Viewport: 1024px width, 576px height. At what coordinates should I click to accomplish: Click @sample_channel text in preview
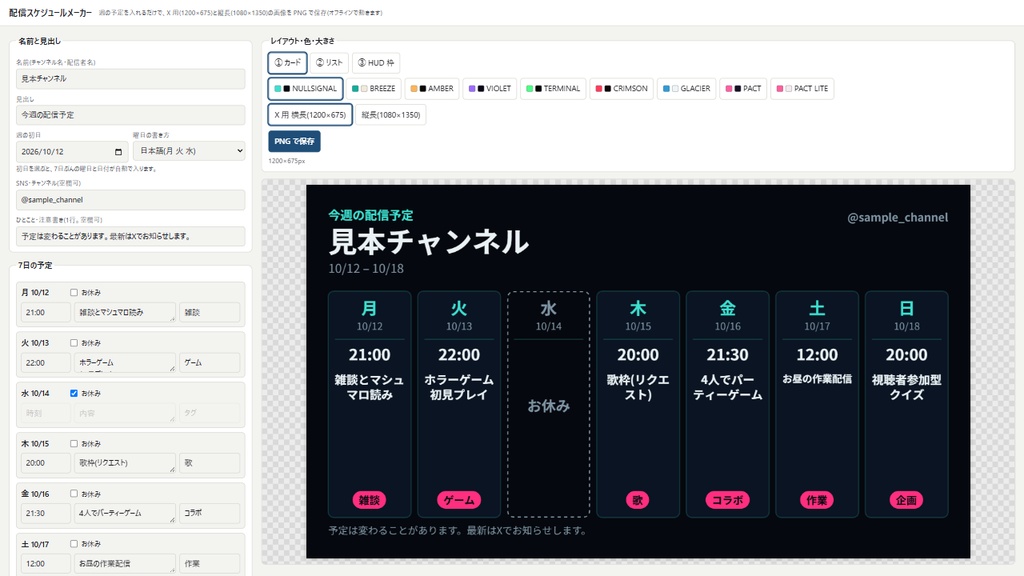pos(897,217)
